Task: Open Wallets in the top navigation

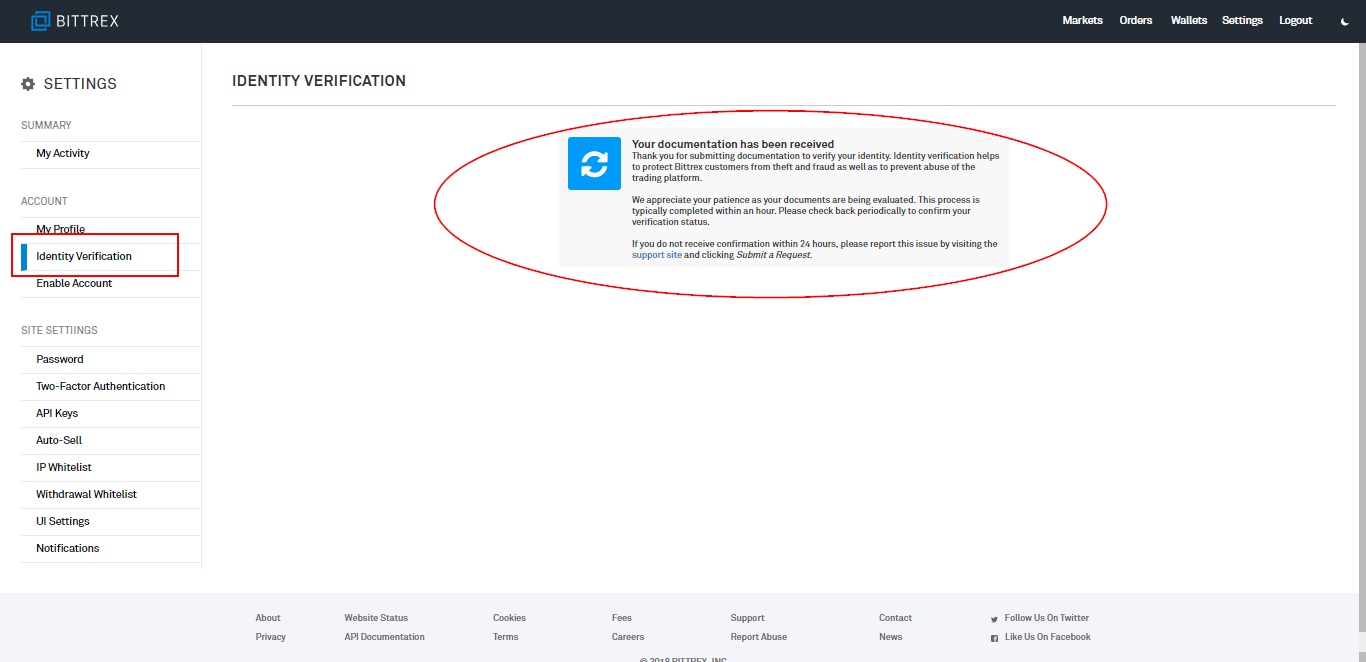Action: [1189, 20]
